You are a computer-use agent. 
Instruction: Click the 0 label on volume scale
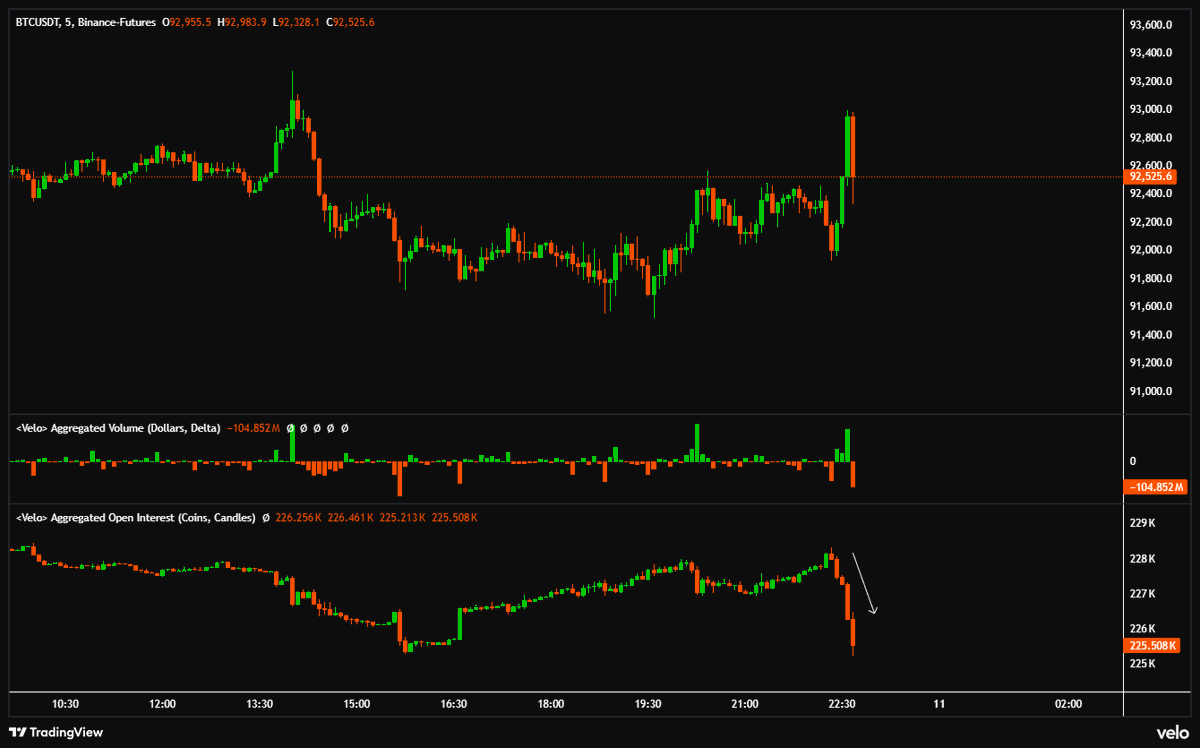pyautogui.click(x=1133, y=461)
